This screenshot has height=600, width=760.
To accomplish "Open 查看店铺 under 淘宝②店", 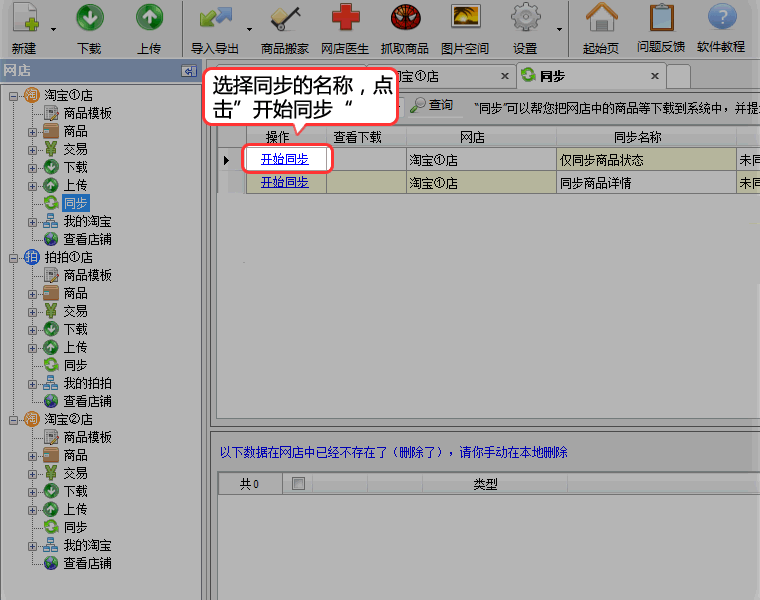I will [88, 563].
